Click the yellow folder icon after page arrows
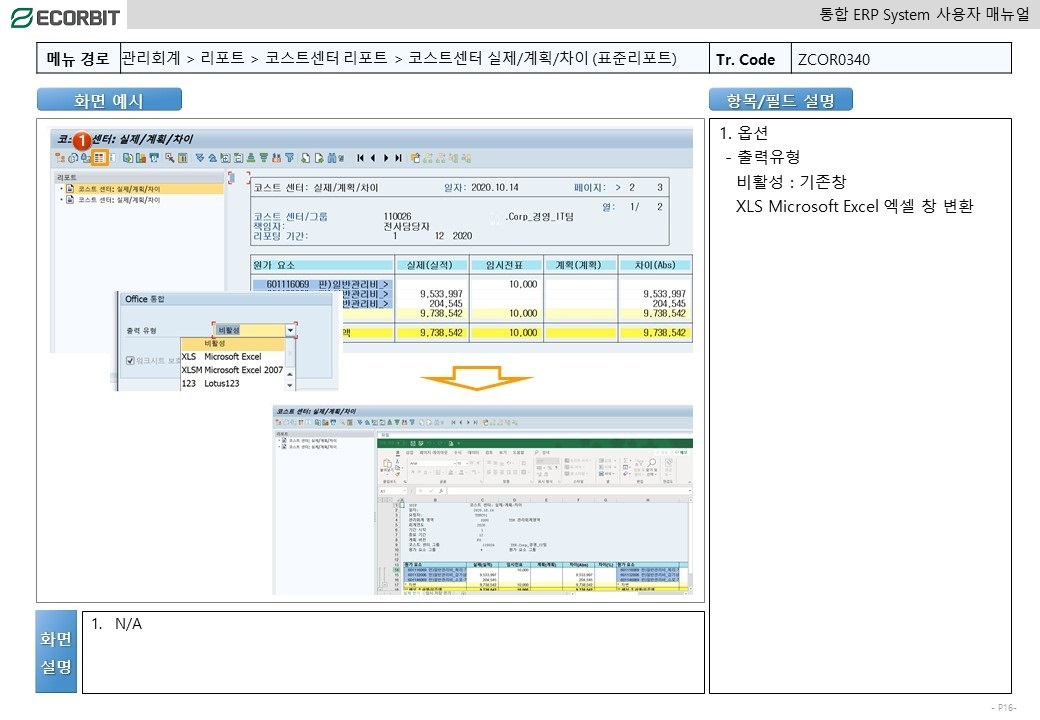Image resolution: width=1040 pixels, height=720 pixels. 415,158
